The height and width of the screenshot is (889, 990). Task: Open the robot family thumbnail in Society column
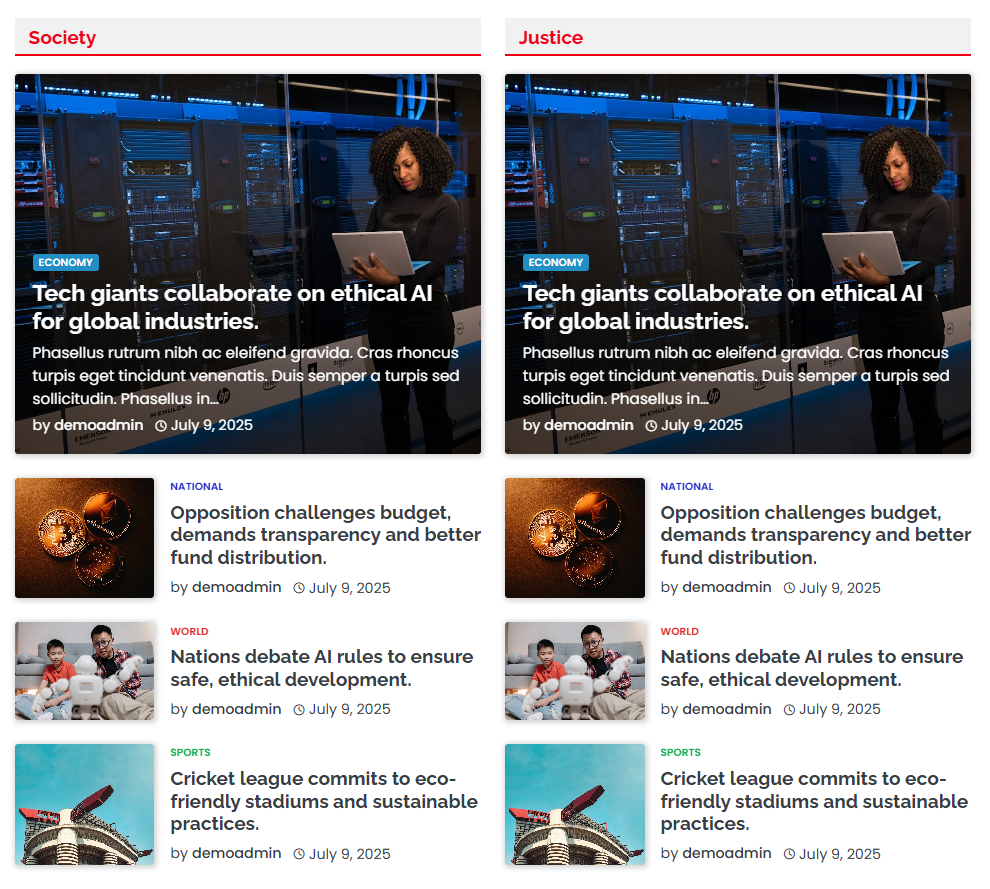coord(85,671)
